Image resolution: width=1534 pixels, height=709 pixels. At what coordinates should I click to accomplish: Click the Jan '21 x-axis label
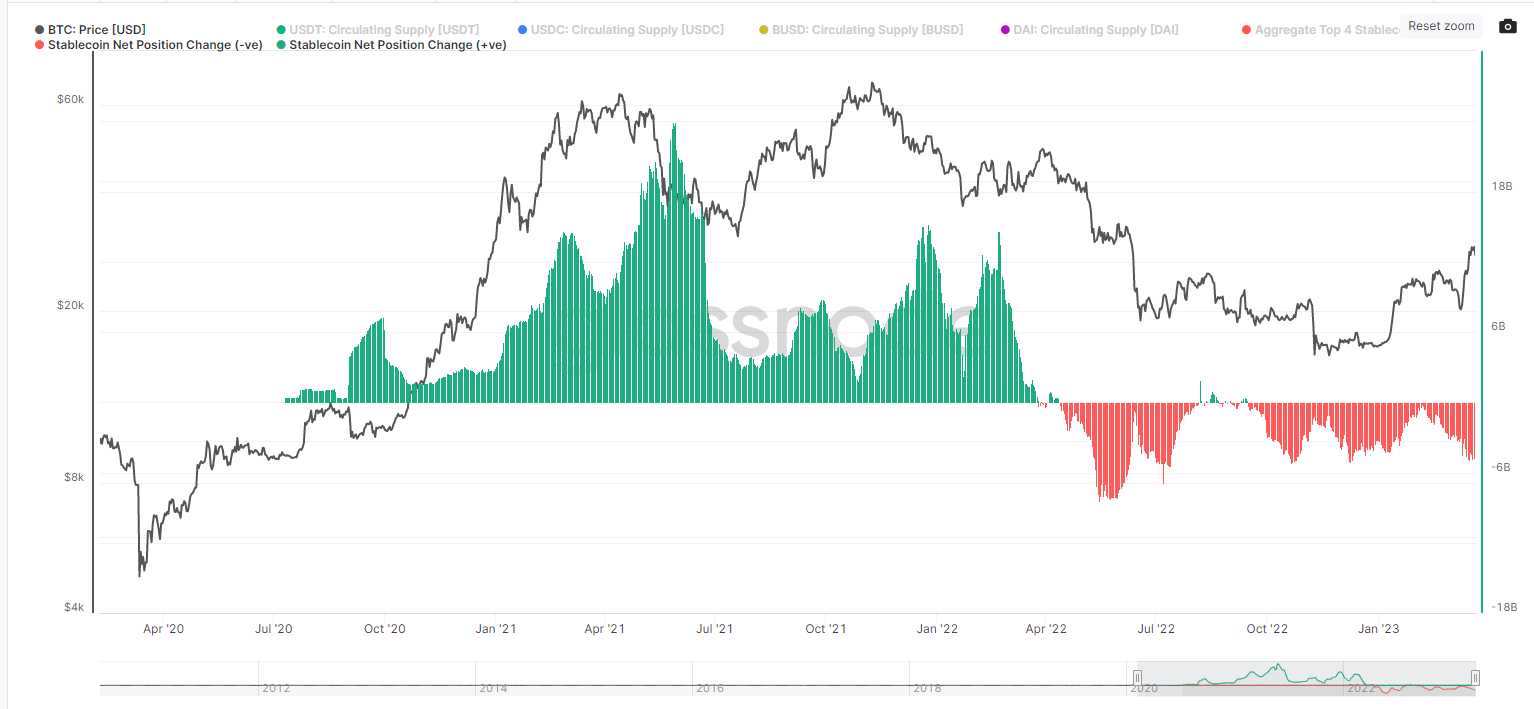pos(496,629)
